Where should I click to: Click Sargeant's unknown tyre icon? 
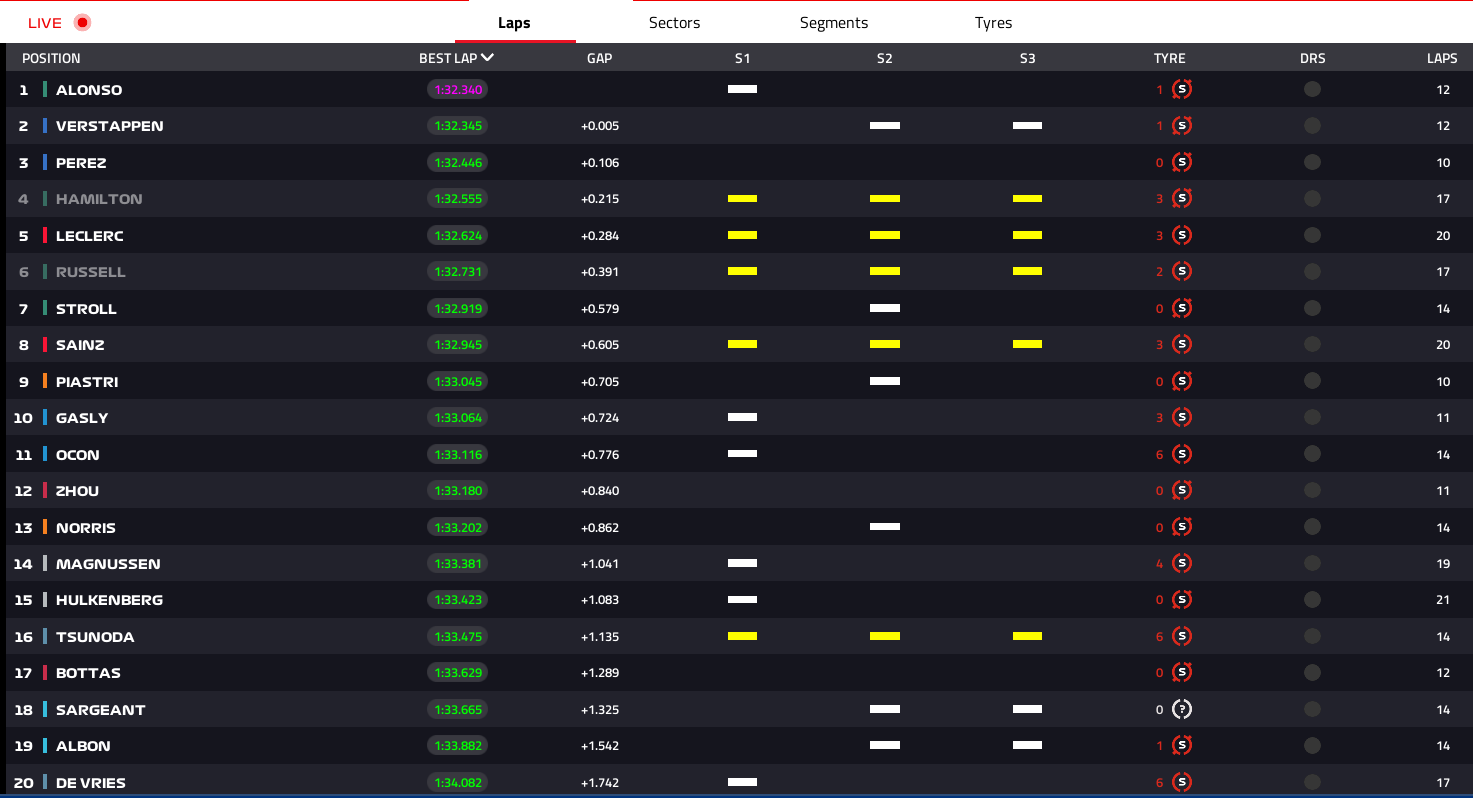point(1182,710)
